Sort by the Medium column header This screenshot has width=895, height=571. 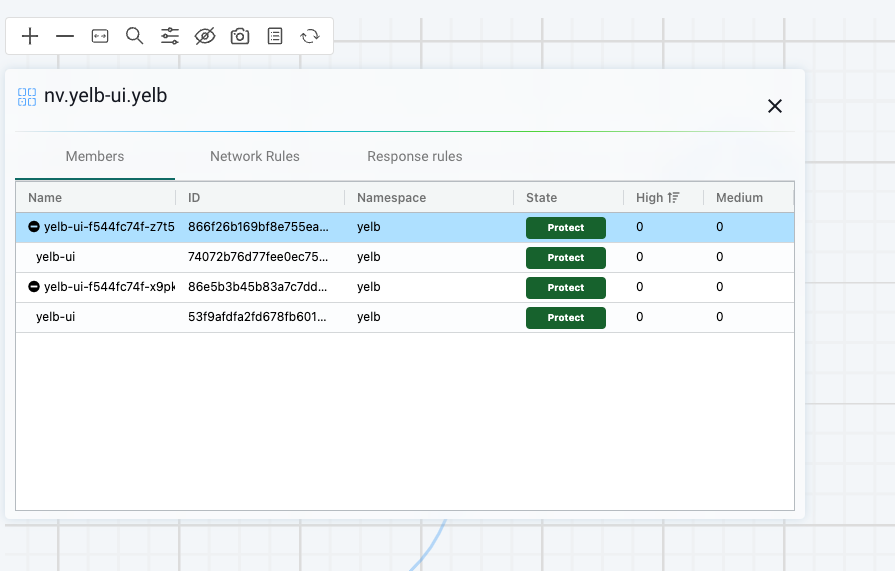(739, 198)
